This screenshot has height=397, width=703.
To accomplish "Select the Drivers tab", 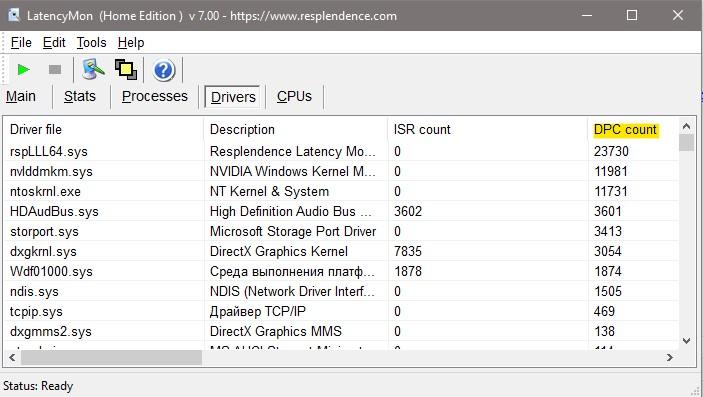I will point(233,96).
